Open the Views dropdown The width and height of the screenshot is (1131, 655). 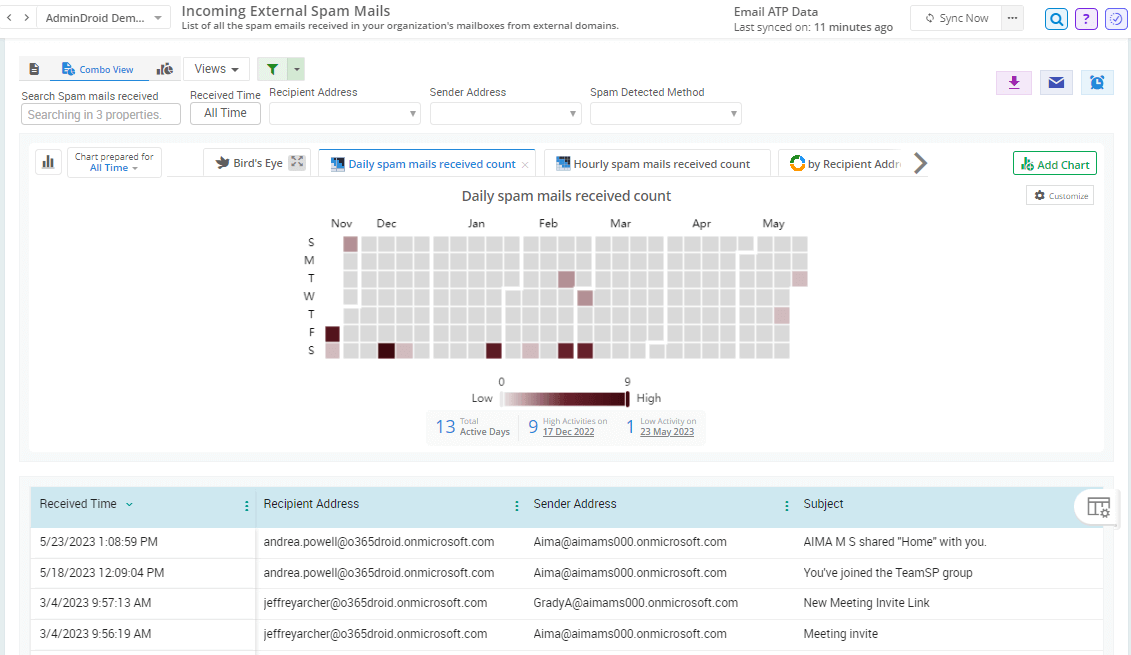pos(216,69)
